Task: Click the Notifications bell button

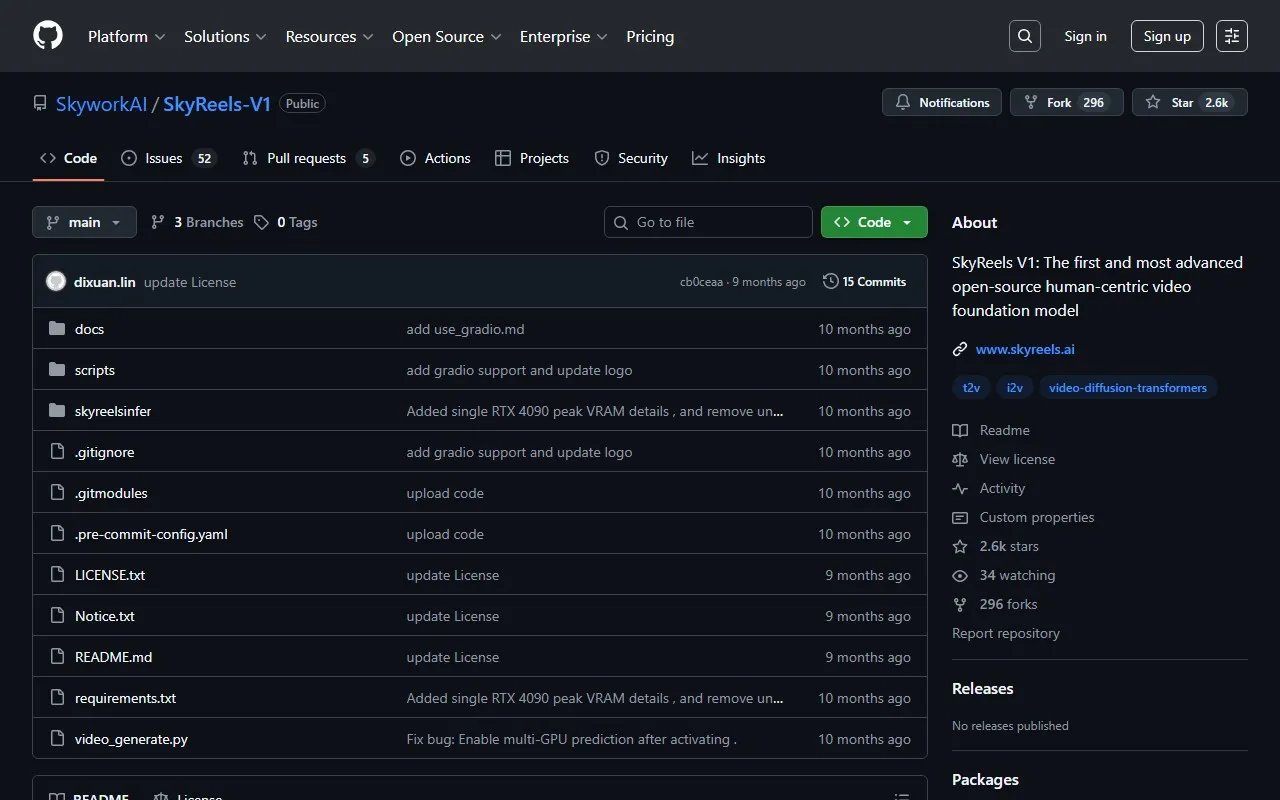Action: point(941,102)
